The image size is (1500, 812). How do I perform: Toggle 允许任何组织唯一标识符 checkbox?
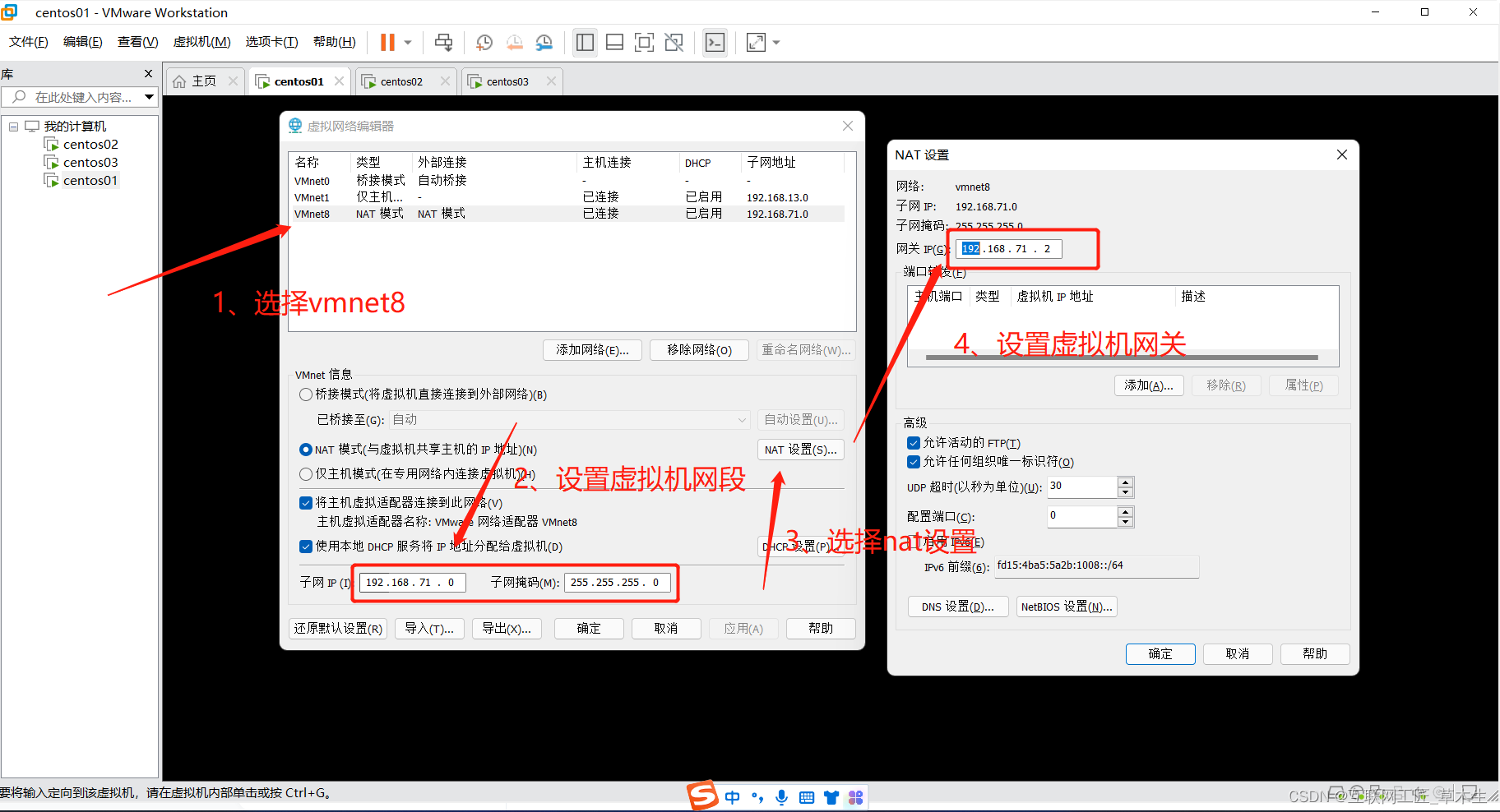pyautogui.click(x=914, y=462)
